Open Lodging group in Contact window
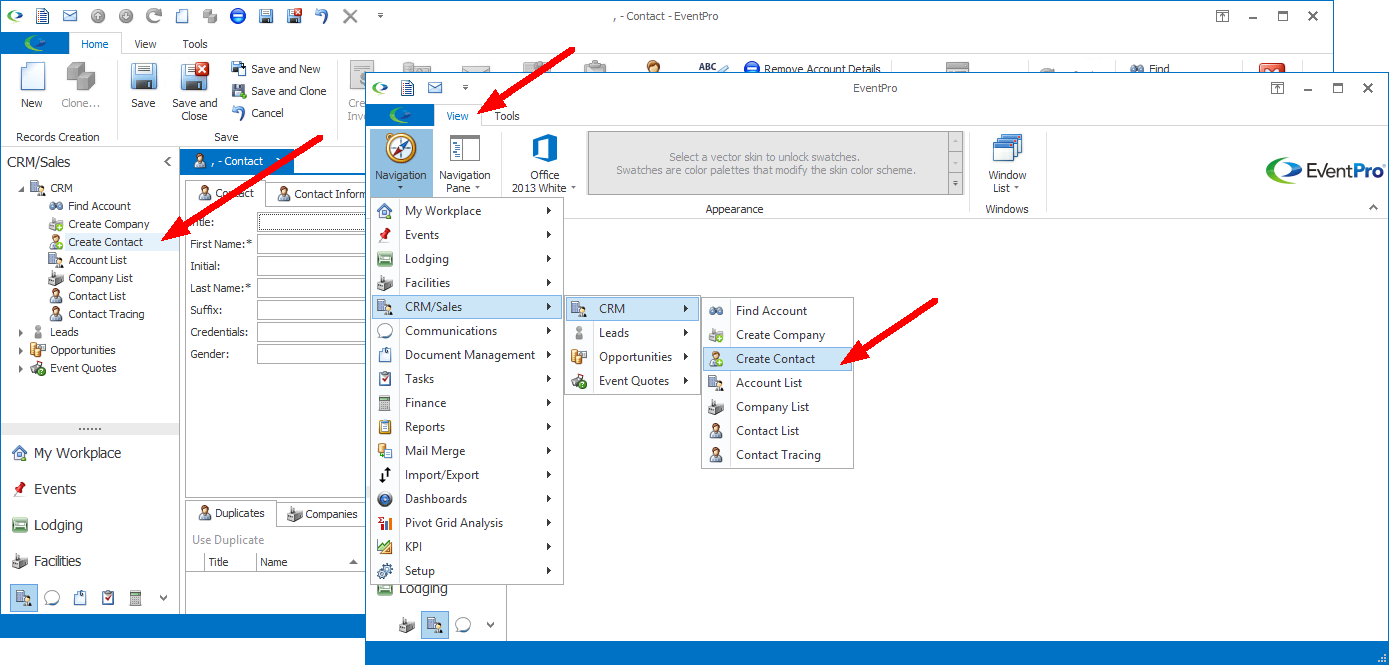The height and width of the screenshot is (665, 1389). 90,525
